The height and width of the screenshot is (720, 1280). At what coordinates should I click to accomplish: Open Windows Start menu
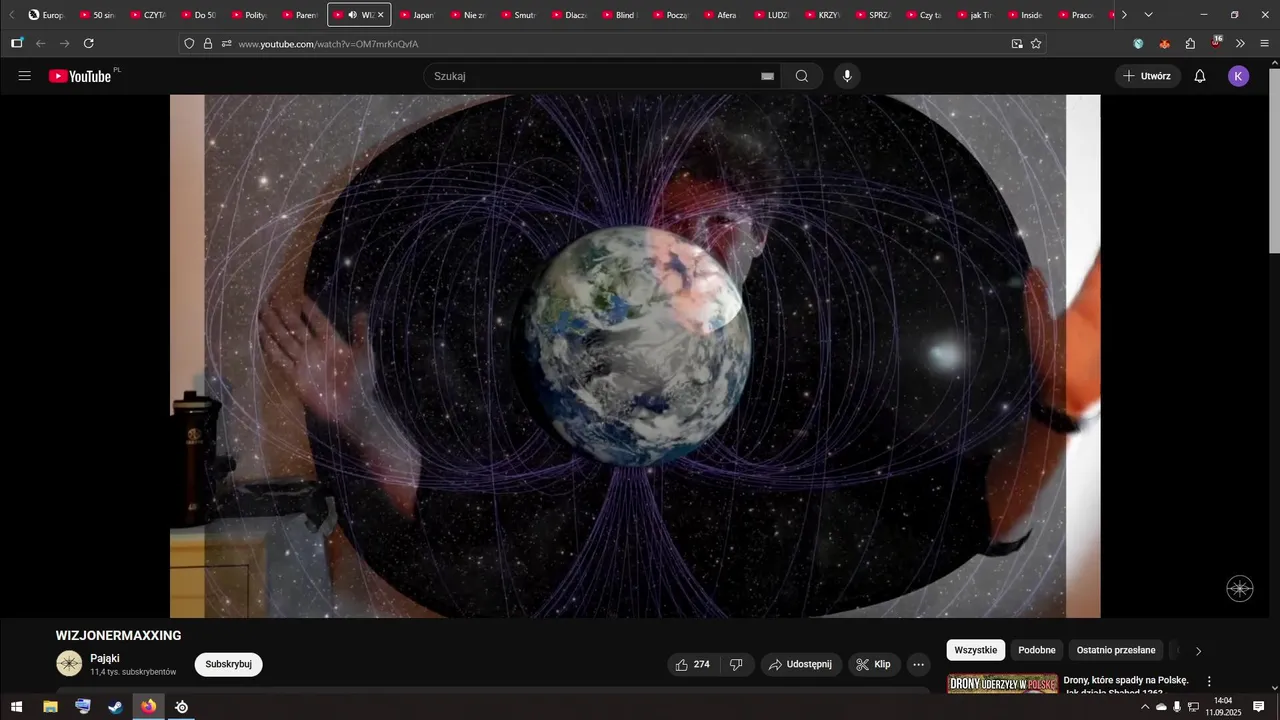[x=16, y=707]
